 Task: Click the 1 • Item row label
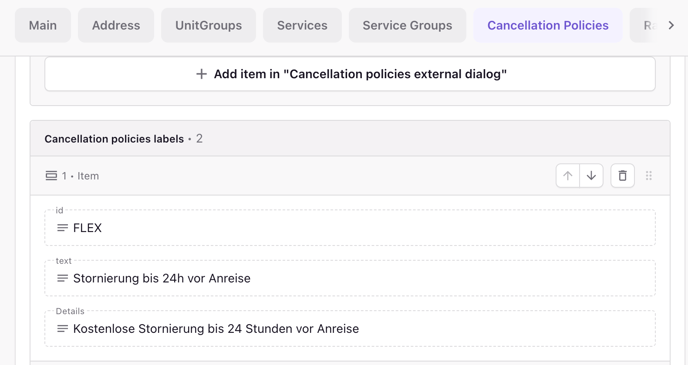coord(80,176)
